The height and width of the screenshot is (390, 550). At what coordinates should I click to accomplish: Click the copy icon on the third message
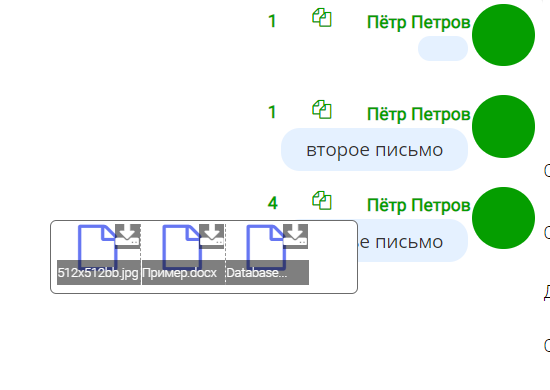(322, 200)
